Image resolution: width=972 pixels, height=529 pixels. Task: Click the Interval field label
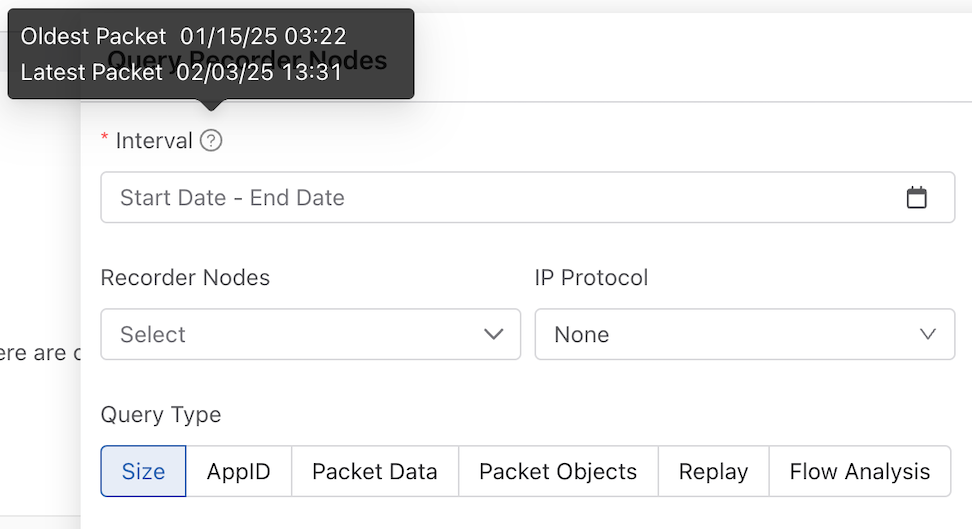154,141
